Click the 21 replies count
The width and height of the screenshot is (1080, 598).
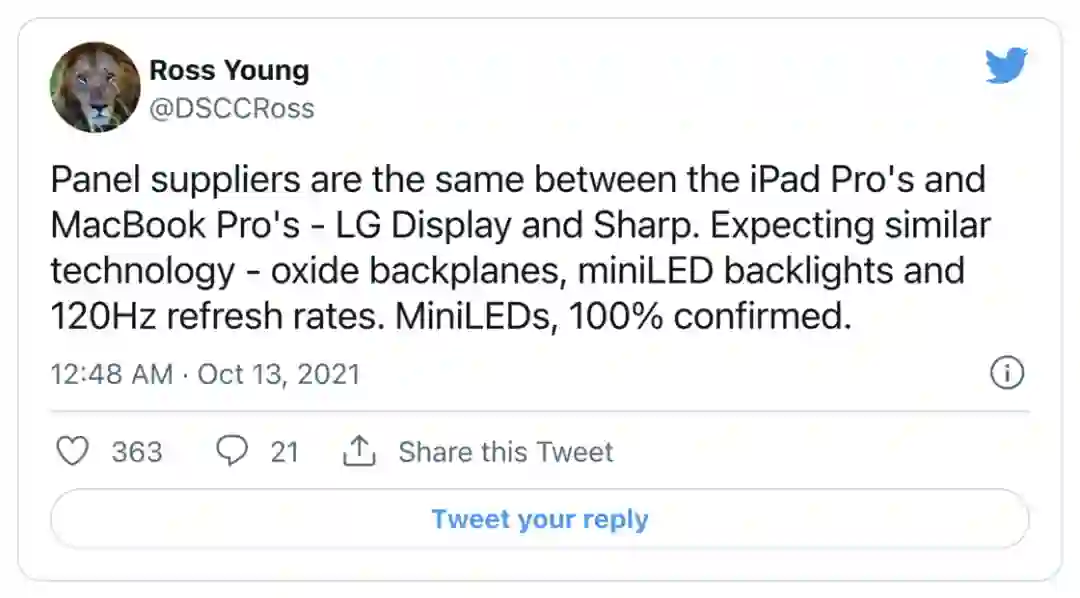point(285,452)
